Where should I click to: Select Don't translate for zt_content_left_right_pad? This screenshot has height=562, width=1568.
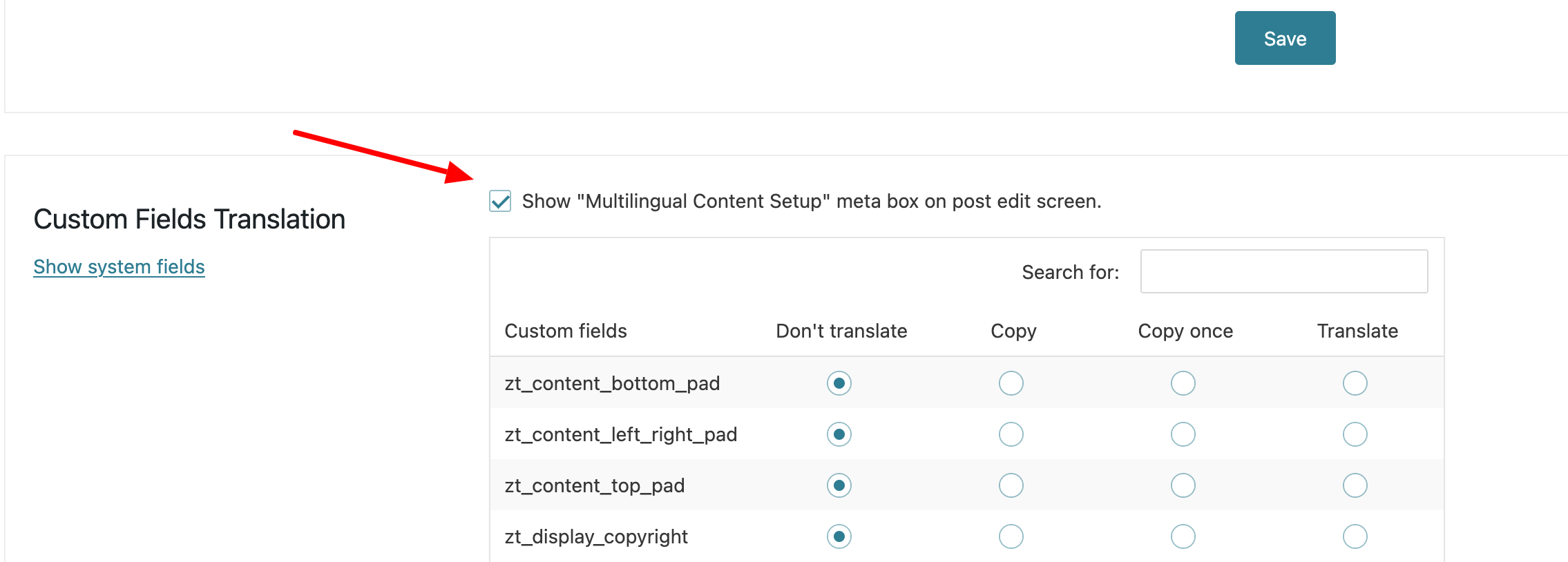point(839,434)
